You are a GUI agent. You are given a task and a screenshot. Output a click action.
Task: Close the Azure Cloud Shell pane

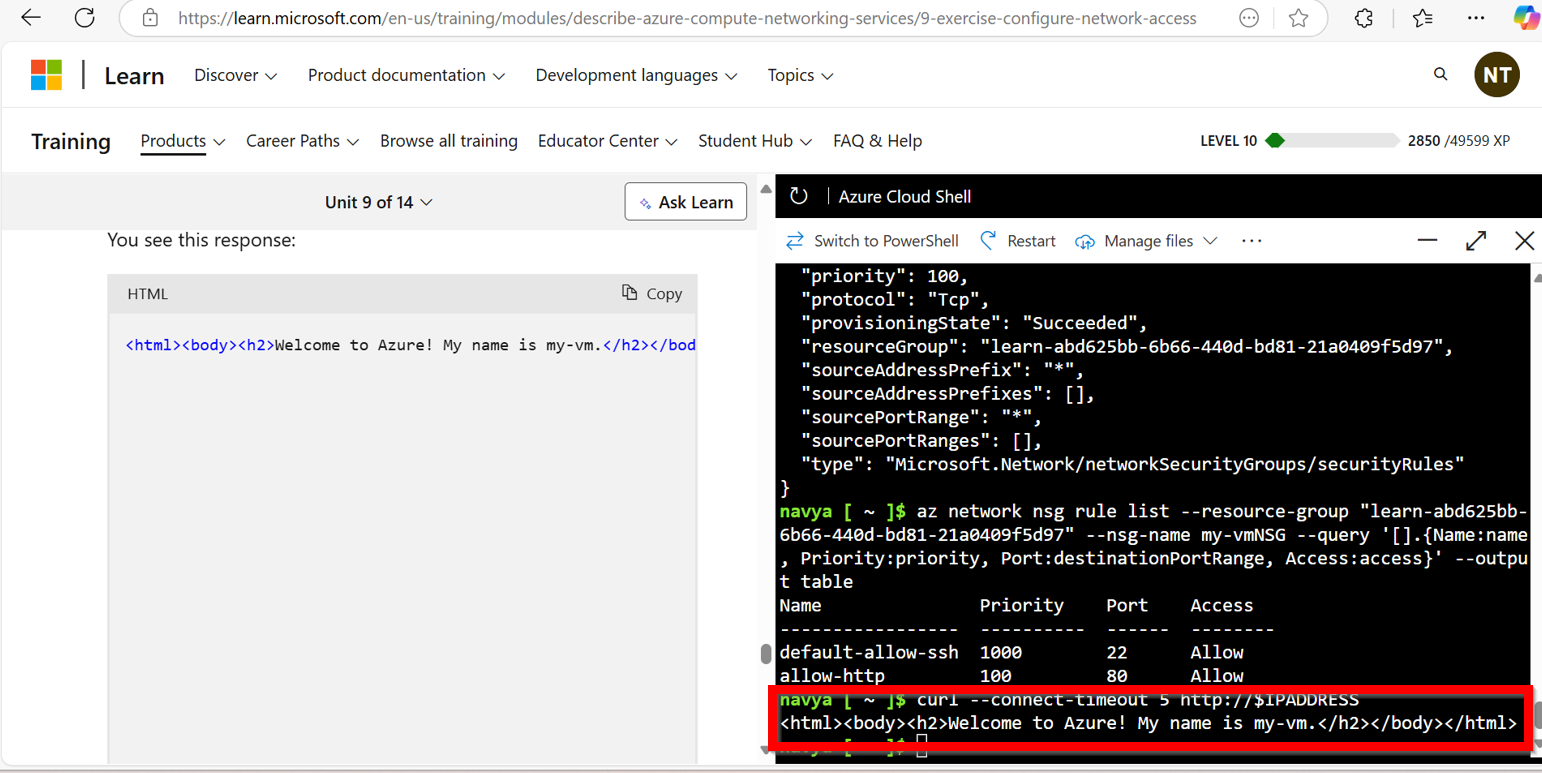point(1524,241)
